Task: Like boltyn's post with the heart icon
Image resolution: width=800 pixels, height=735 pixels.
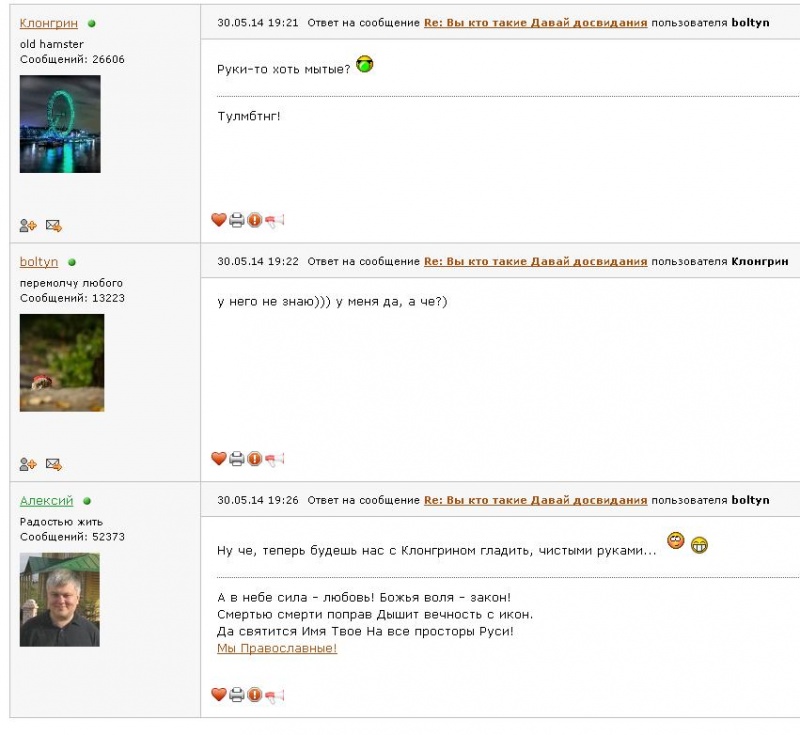Action: click(x=219, y=459)
